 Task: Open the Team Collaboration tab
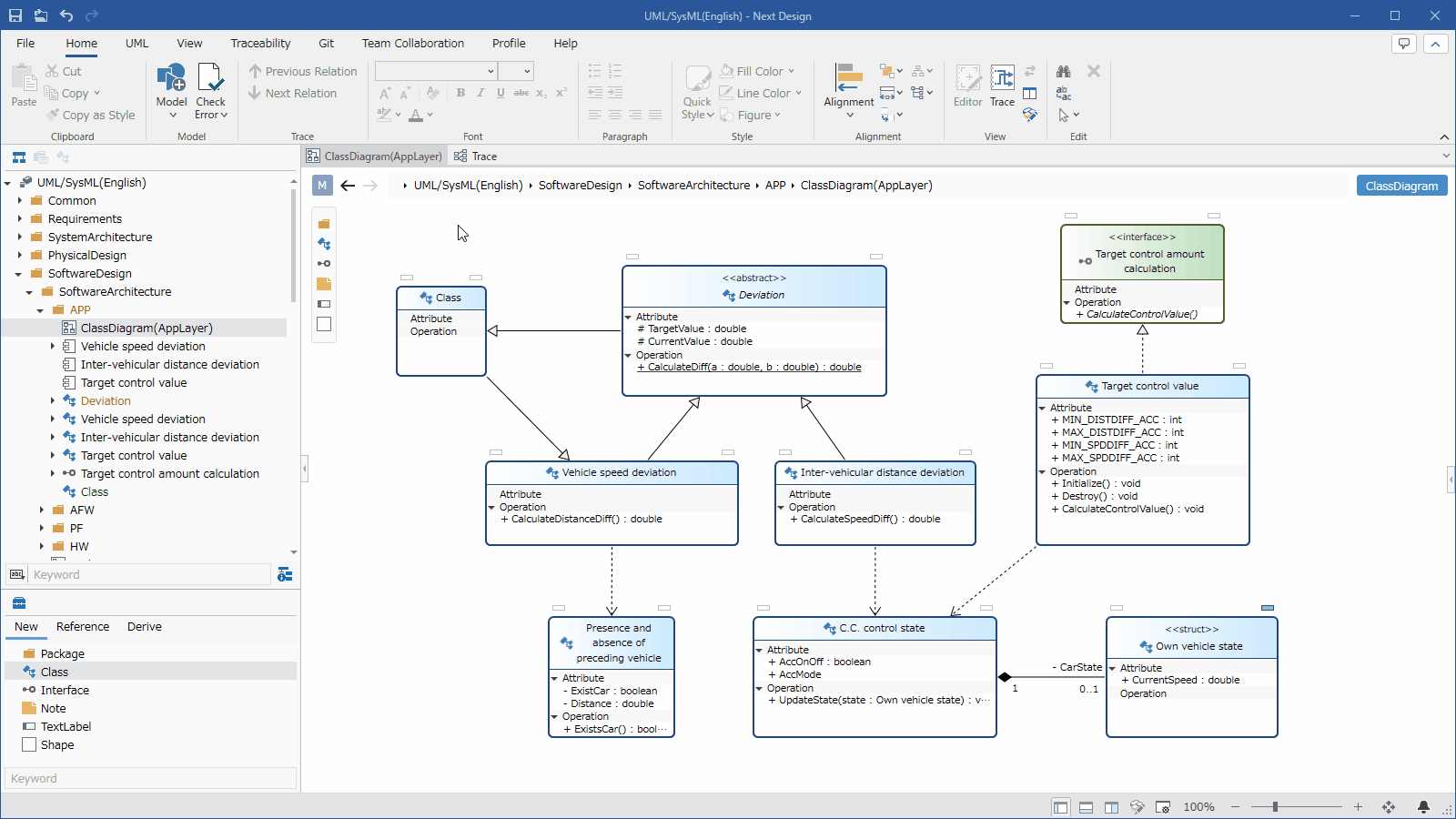412,43
